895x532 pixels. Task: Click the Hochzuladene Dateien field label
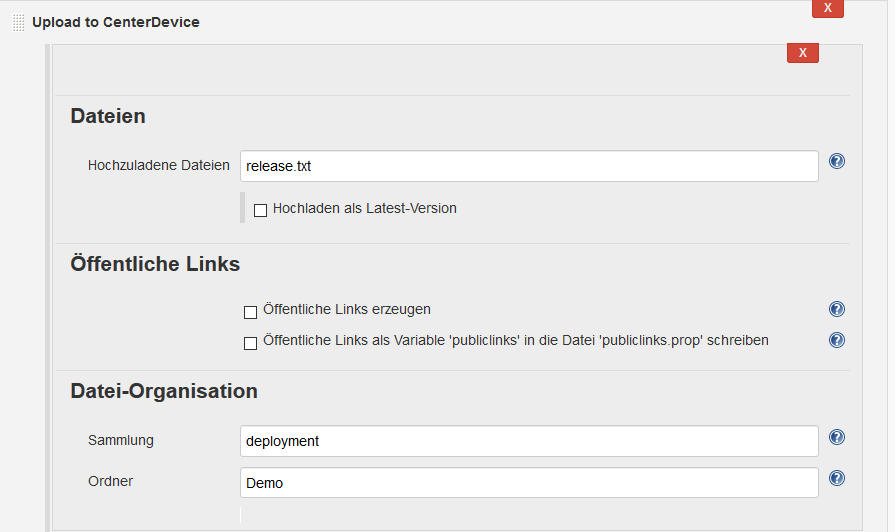pos(159,166)
